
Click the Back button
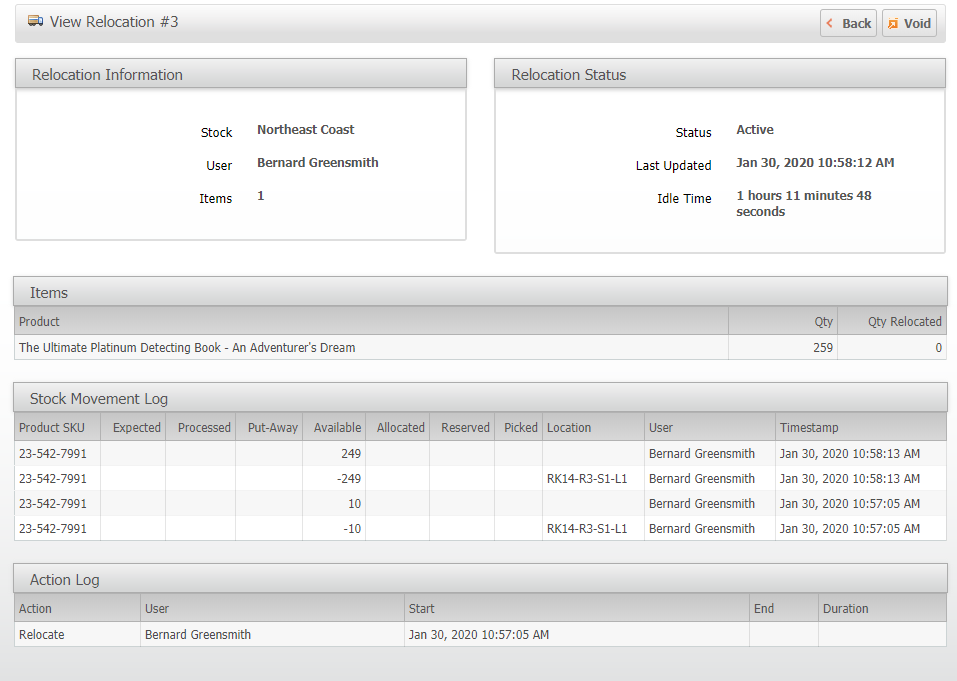click(848, 23)
